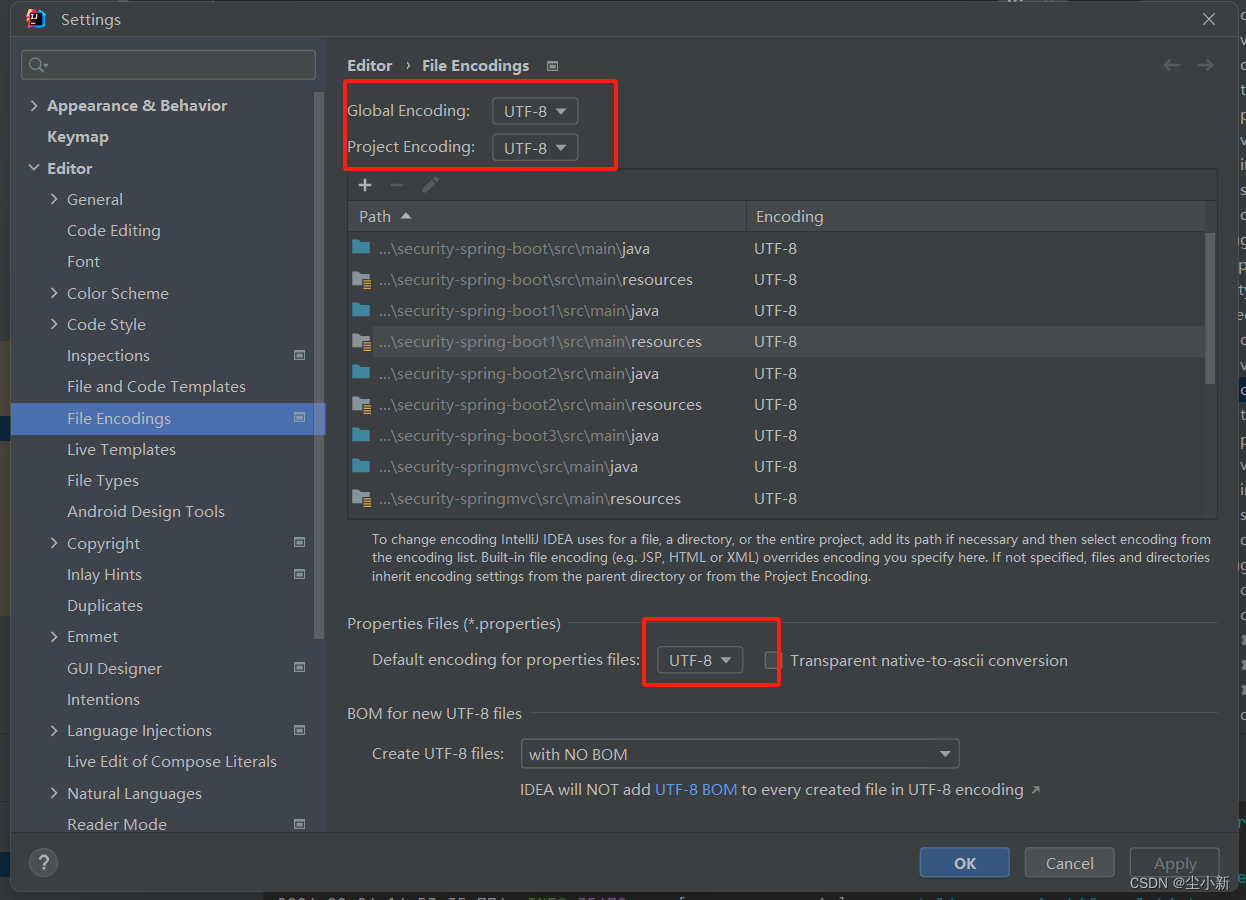Click the Encoding column header
Image resolution: width=1246 pixels, height=900 pixels.
tap(976, 216)
